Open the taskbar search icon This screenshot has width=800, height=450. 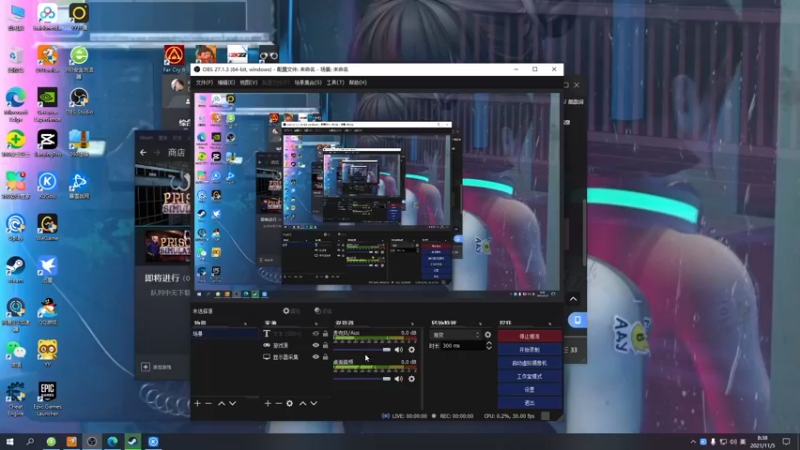[x=30, y=442]
